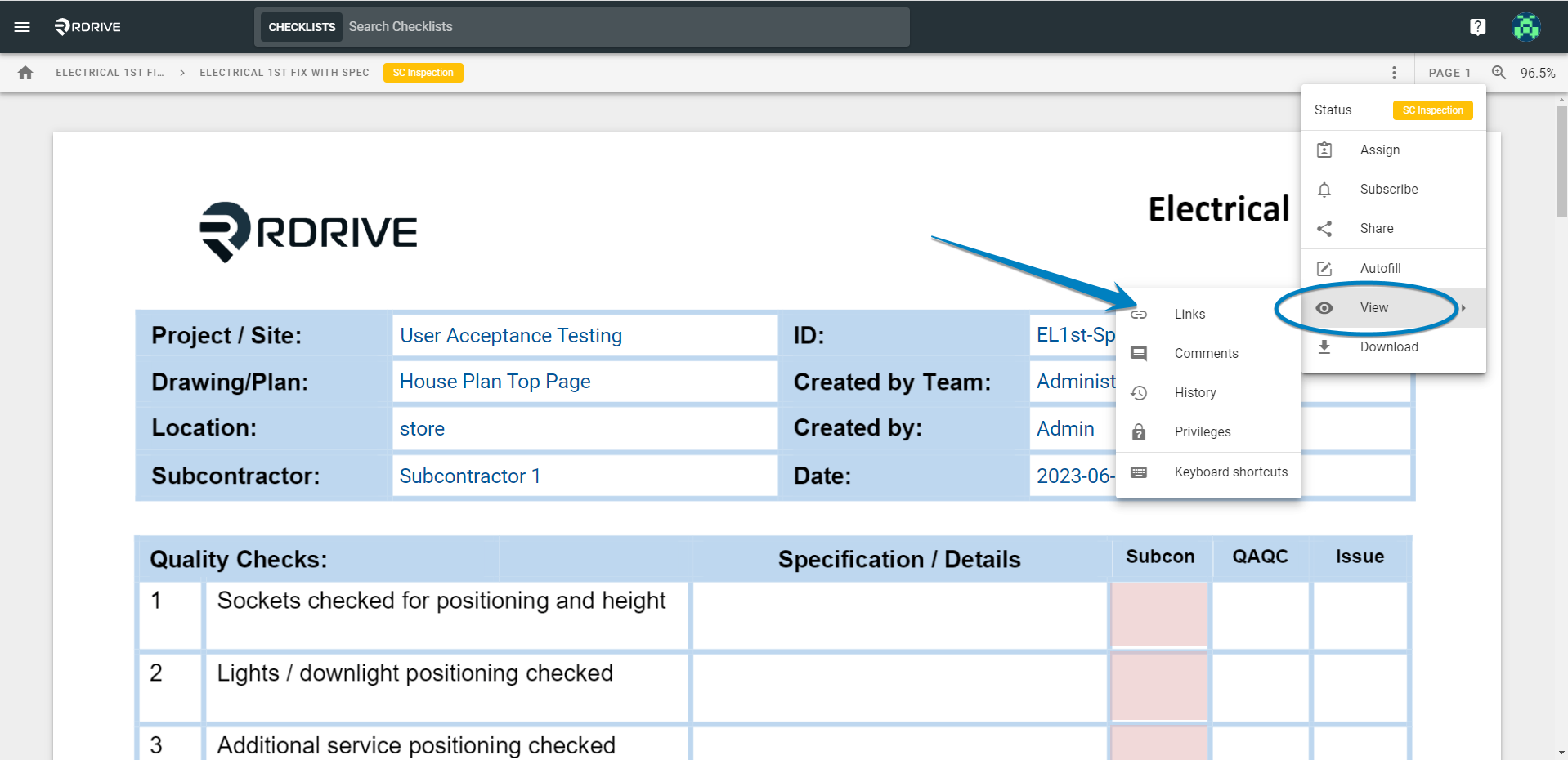
Task: Expand the View submenu arrow
Action: pos(1463,308)
